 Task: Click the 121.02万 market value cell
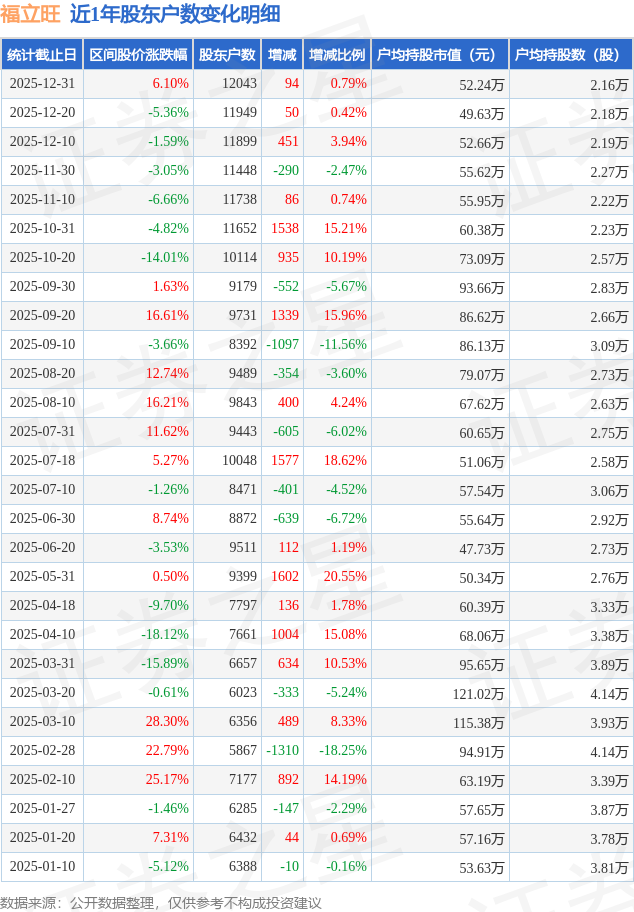pos(478,693)
